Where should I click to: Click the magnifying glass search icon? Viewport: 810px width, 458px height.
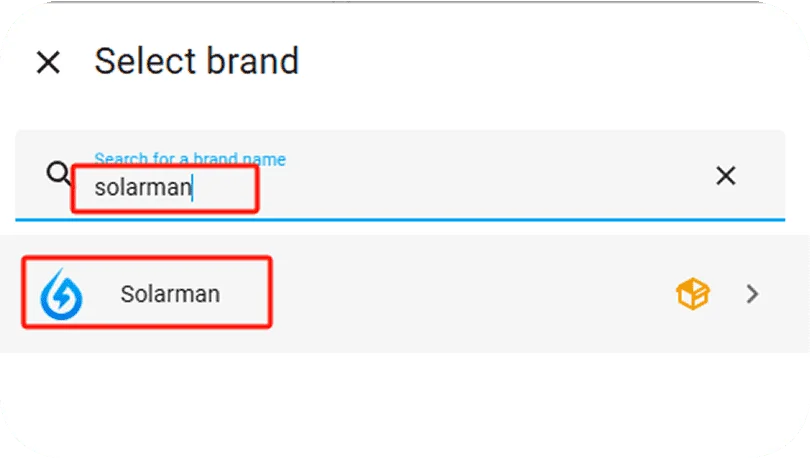click(x=59, y=174)
